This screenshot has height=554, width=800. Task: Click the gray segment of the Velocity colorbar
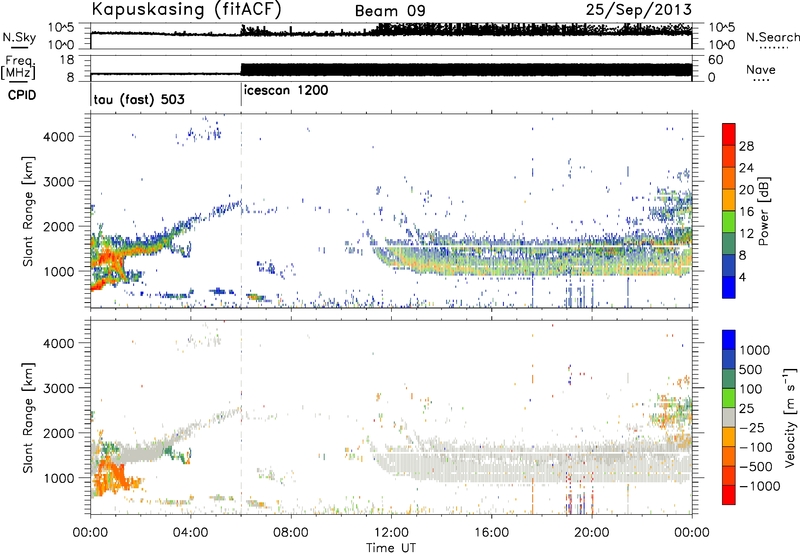pos(729,417)
